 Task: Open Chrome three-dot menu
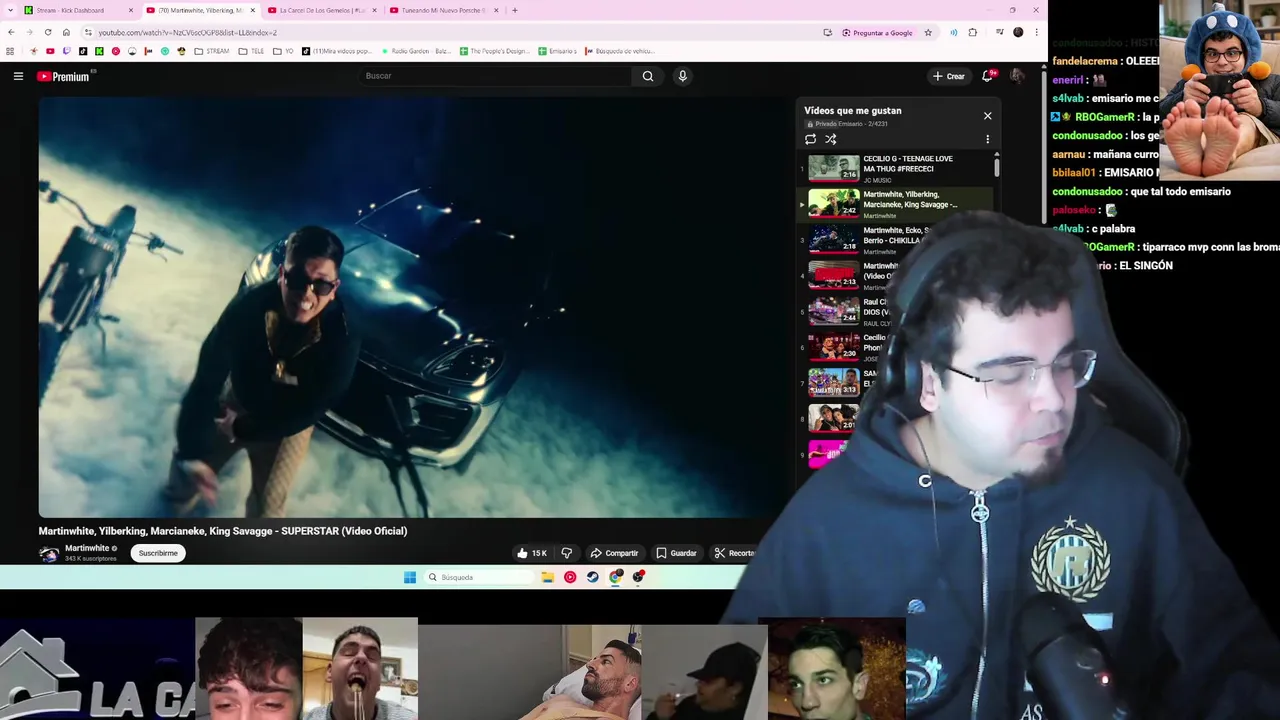[1036, 32]
